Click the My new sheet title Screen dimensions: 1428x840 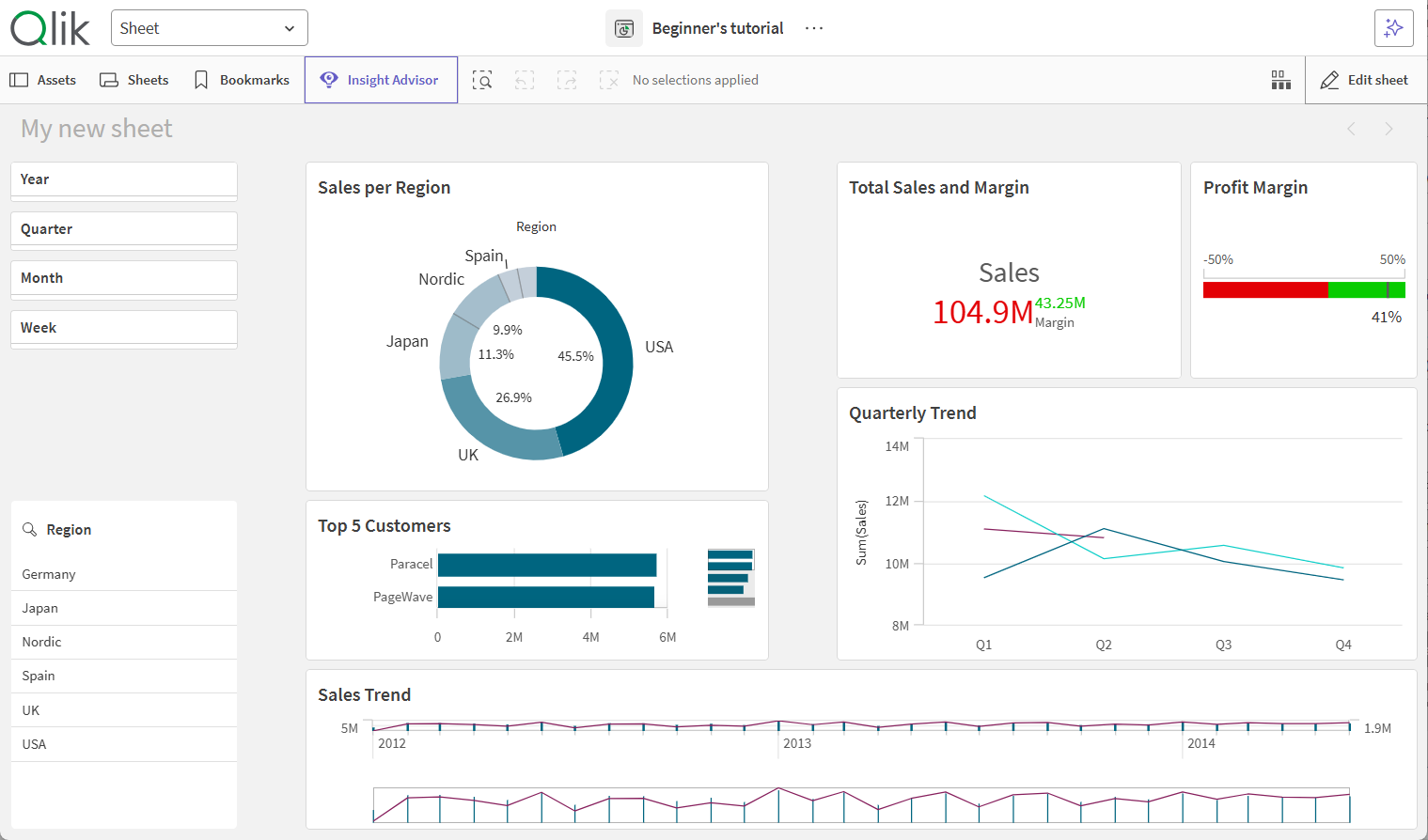97,129
